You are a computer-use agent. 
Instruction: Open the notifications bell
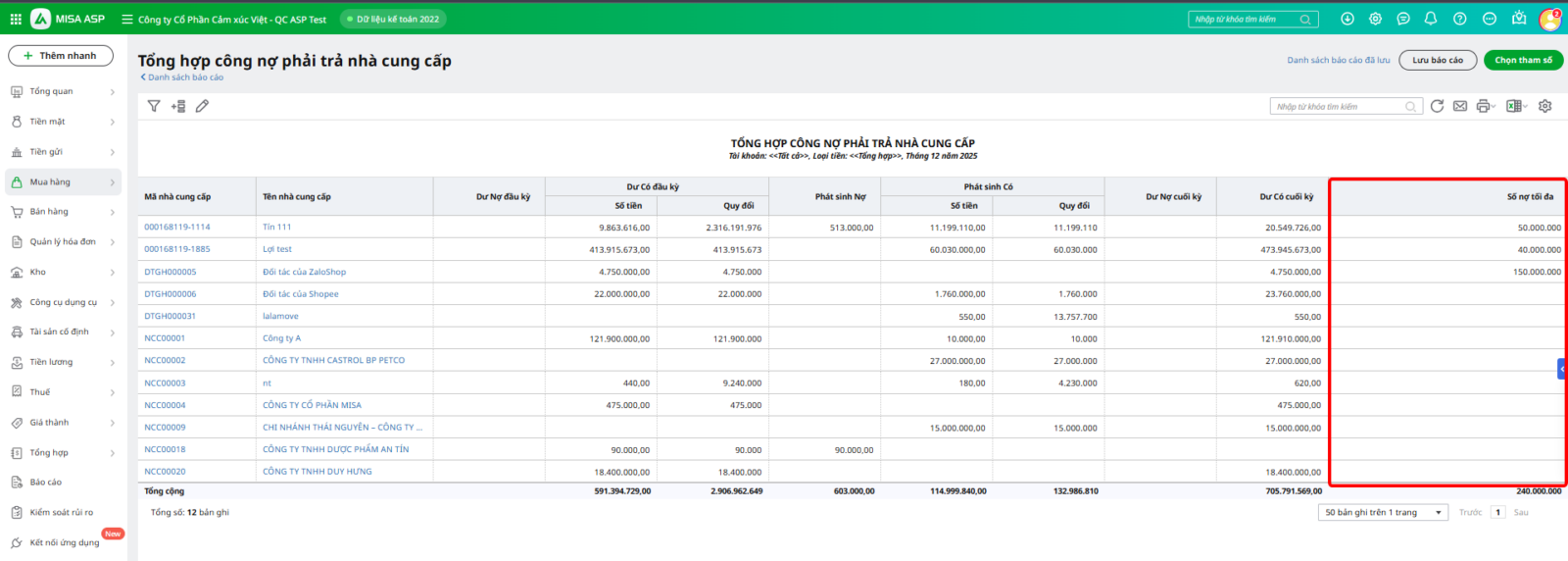click(x=1431, y=19)
